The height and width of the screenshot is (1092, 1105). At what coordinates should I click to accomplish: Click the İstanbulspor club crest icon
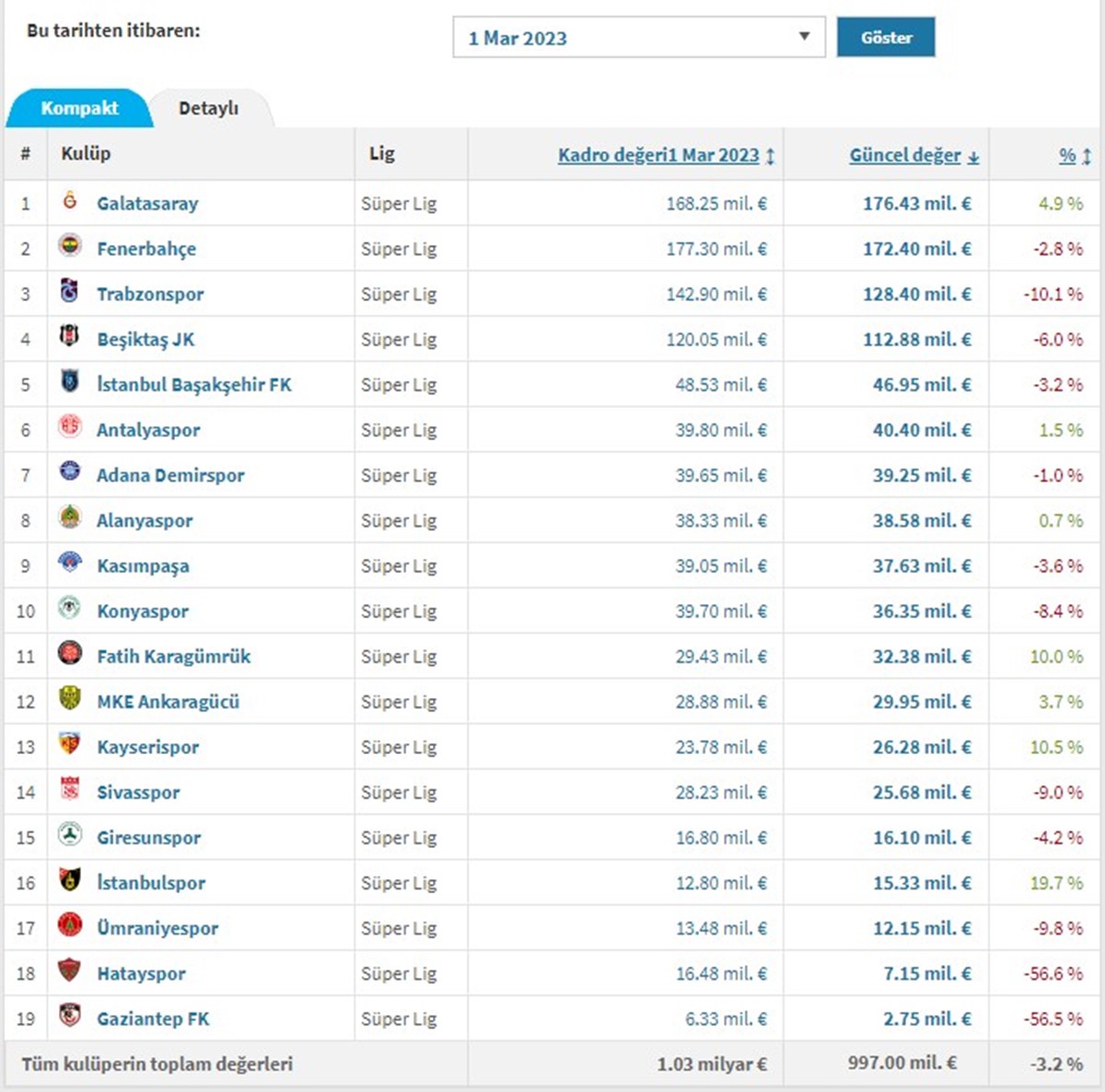pyautogui.click(x=70, y=879)
